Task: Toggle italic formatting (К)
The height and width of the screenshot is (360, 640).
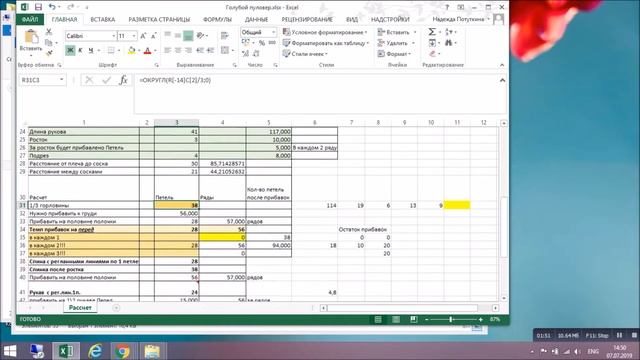Action: pyautogui.click(x=80, y=50)
